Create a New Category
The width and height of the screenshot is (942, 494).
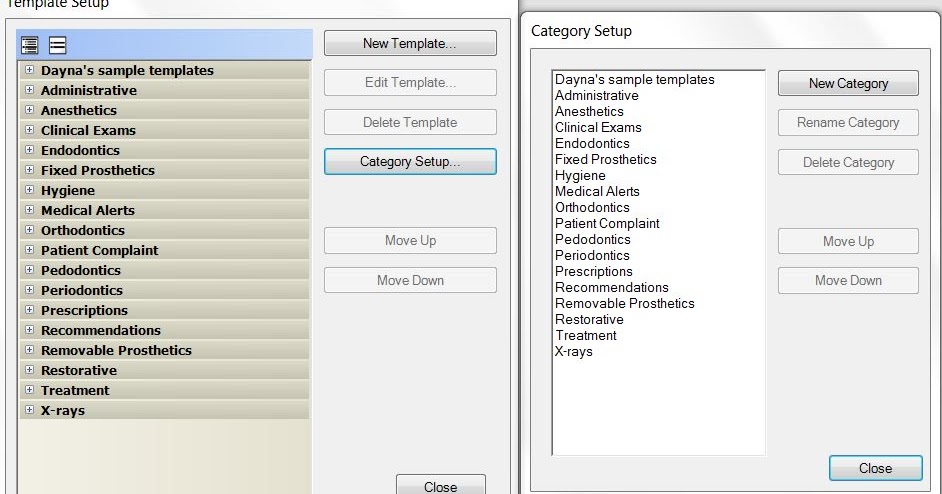848,84
